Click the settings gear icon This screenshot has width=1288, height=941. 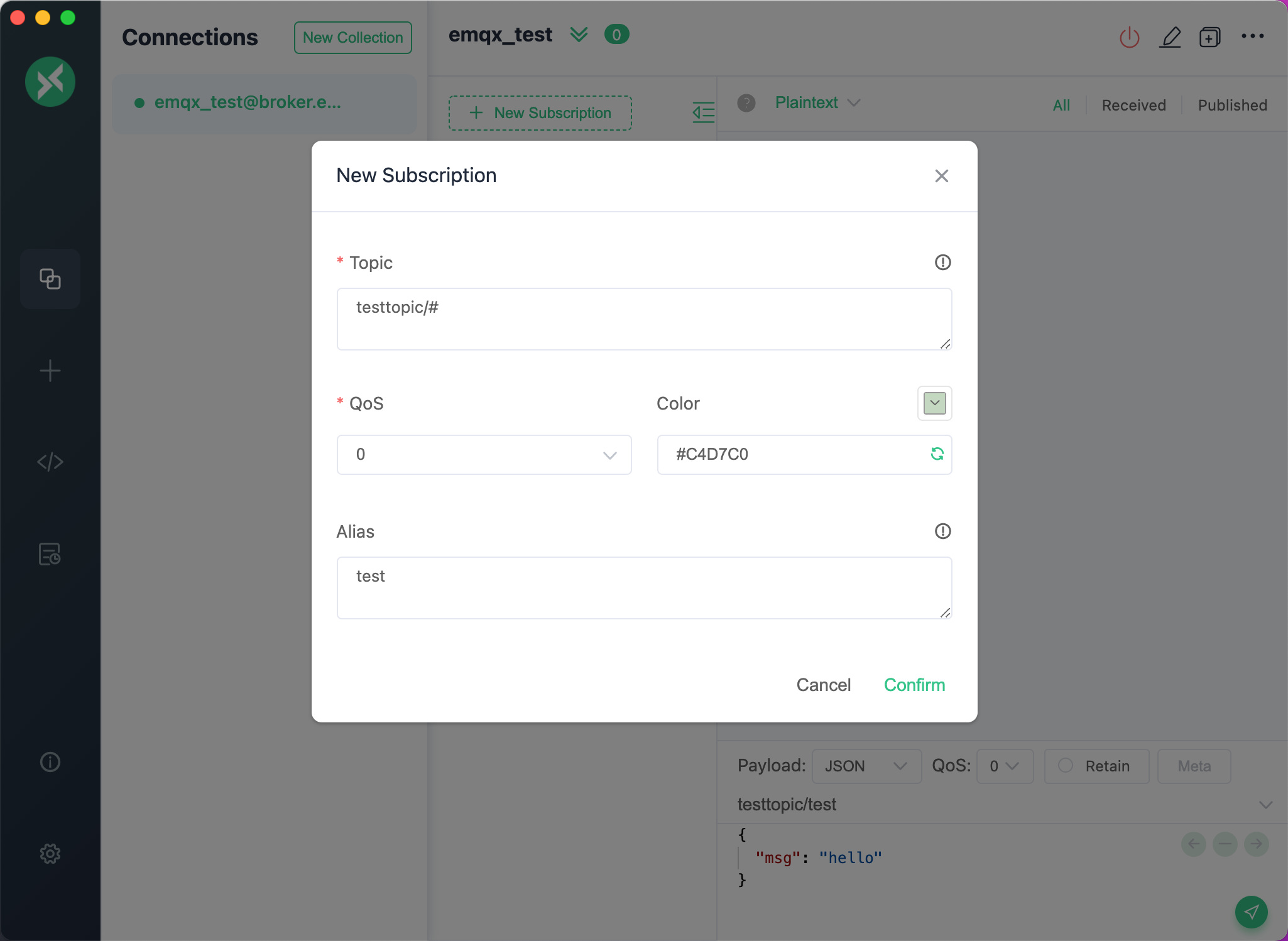[50, 853]
